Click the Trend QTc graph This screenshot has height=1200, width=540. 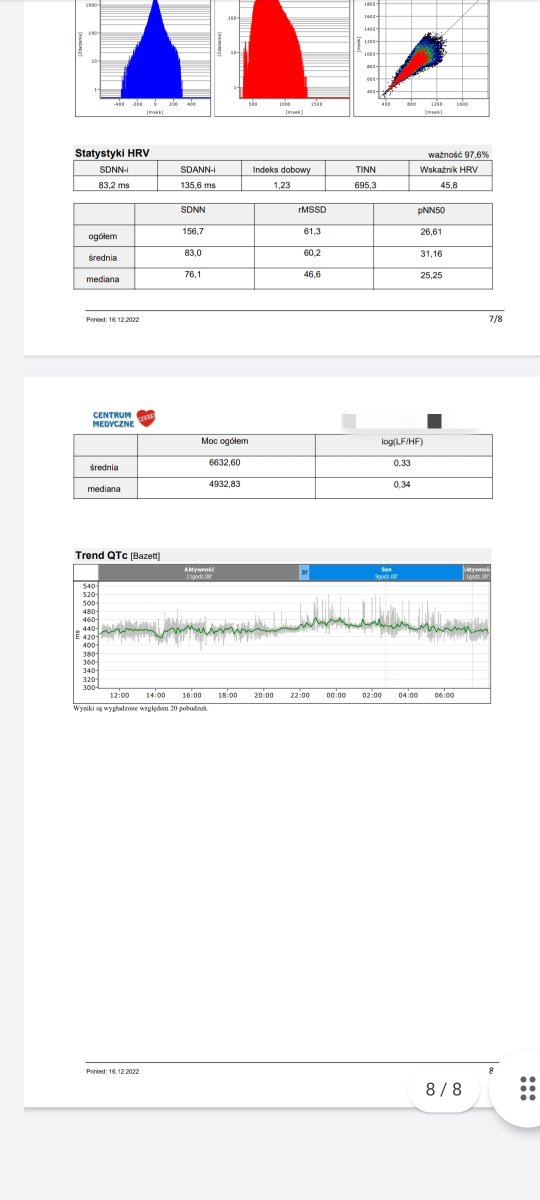pos(283,636)
